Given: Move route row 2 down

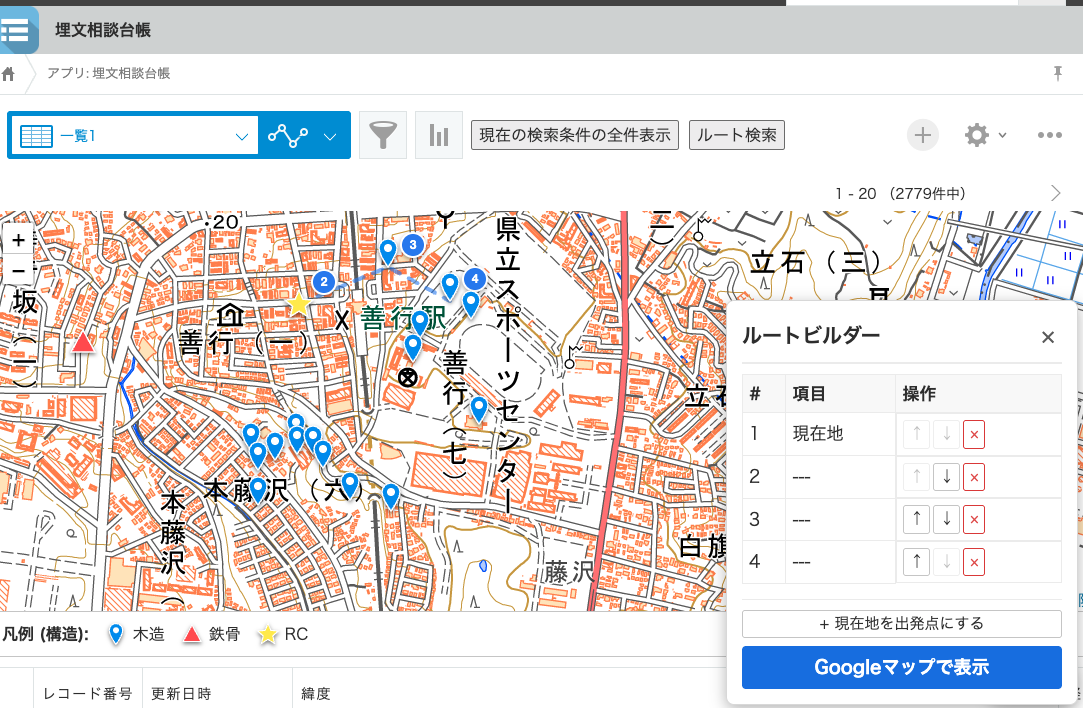Looking at the screenshot, I should coord(946,477).
